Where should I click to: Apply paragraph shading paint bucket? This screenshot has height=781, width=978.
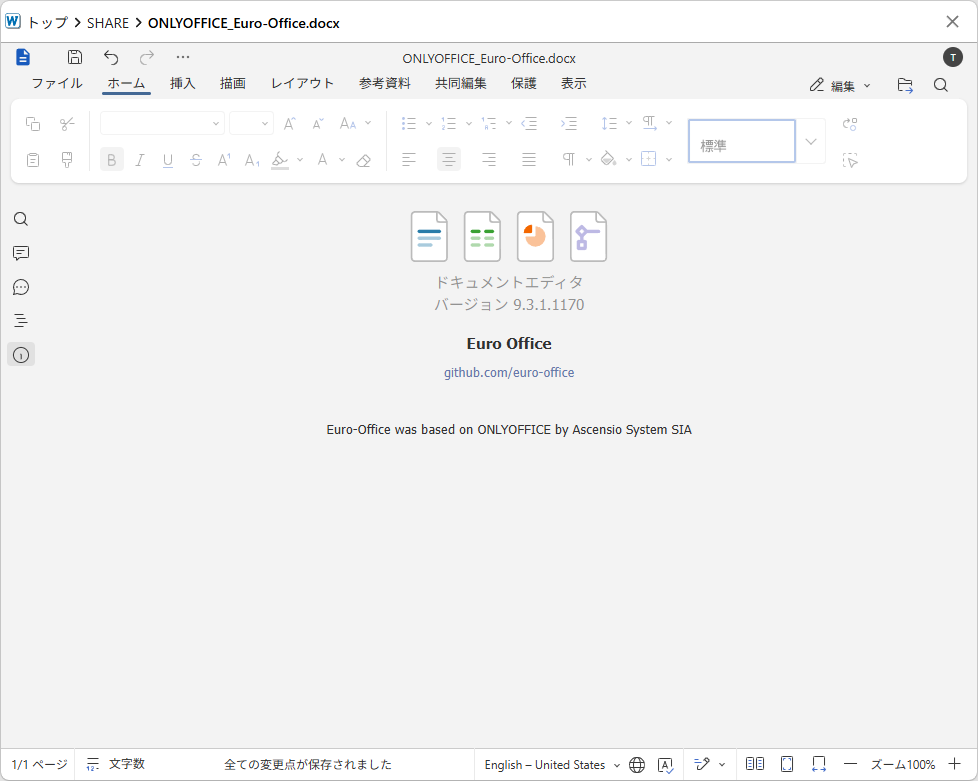click(x=609, y=160)
